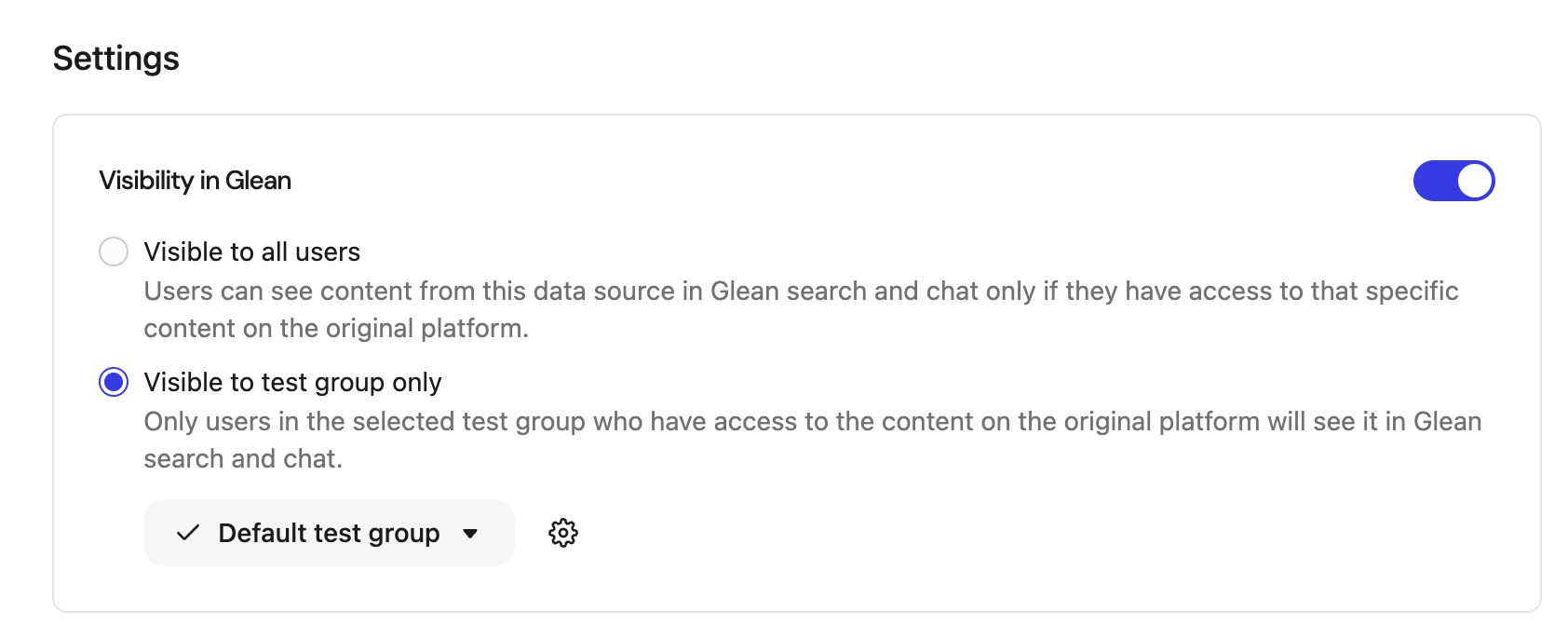Click the Visibility in Glean label

coord(195,180)
